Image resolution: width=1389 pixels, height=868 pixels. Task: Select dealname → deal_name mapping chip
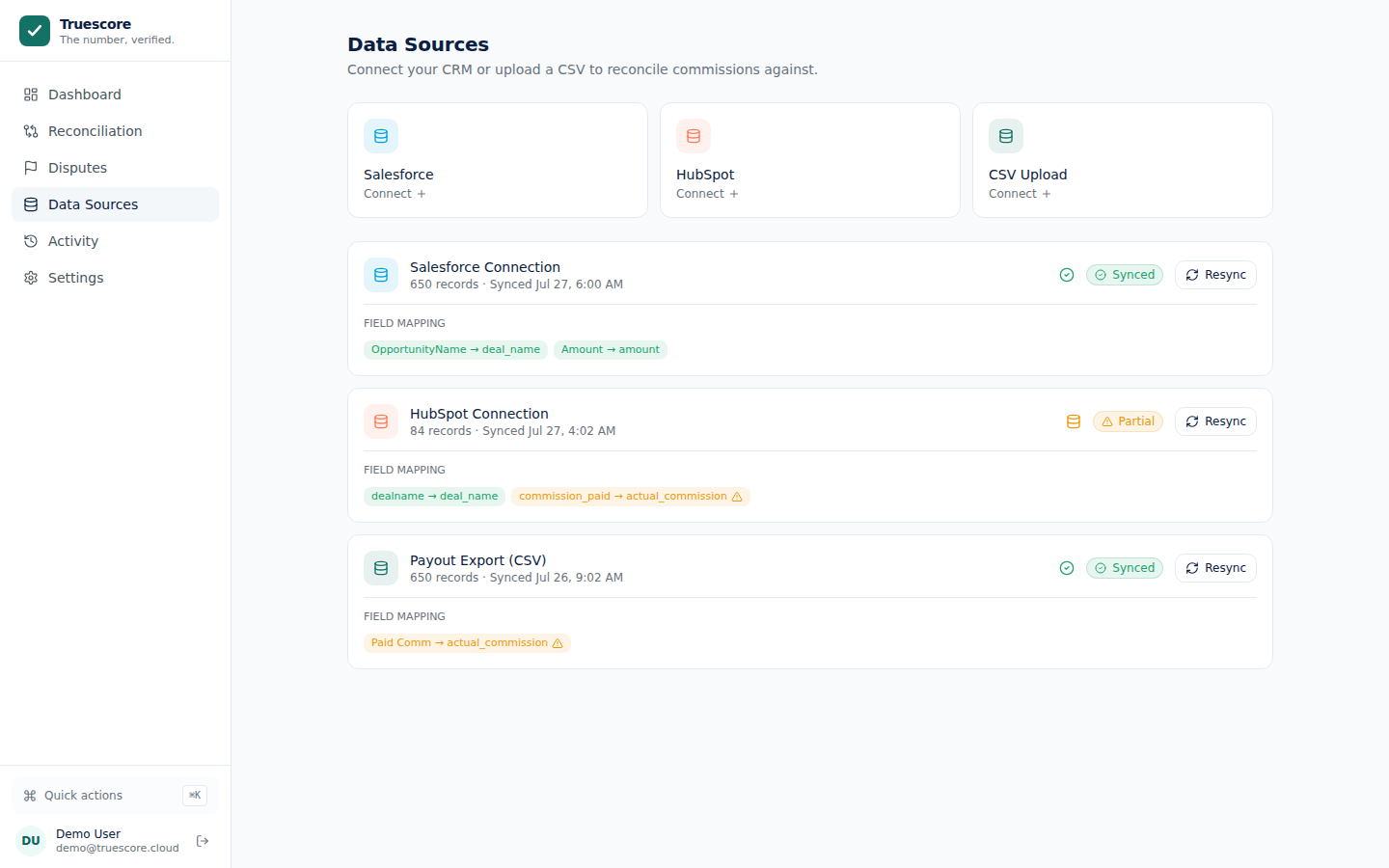pos(434,497)
